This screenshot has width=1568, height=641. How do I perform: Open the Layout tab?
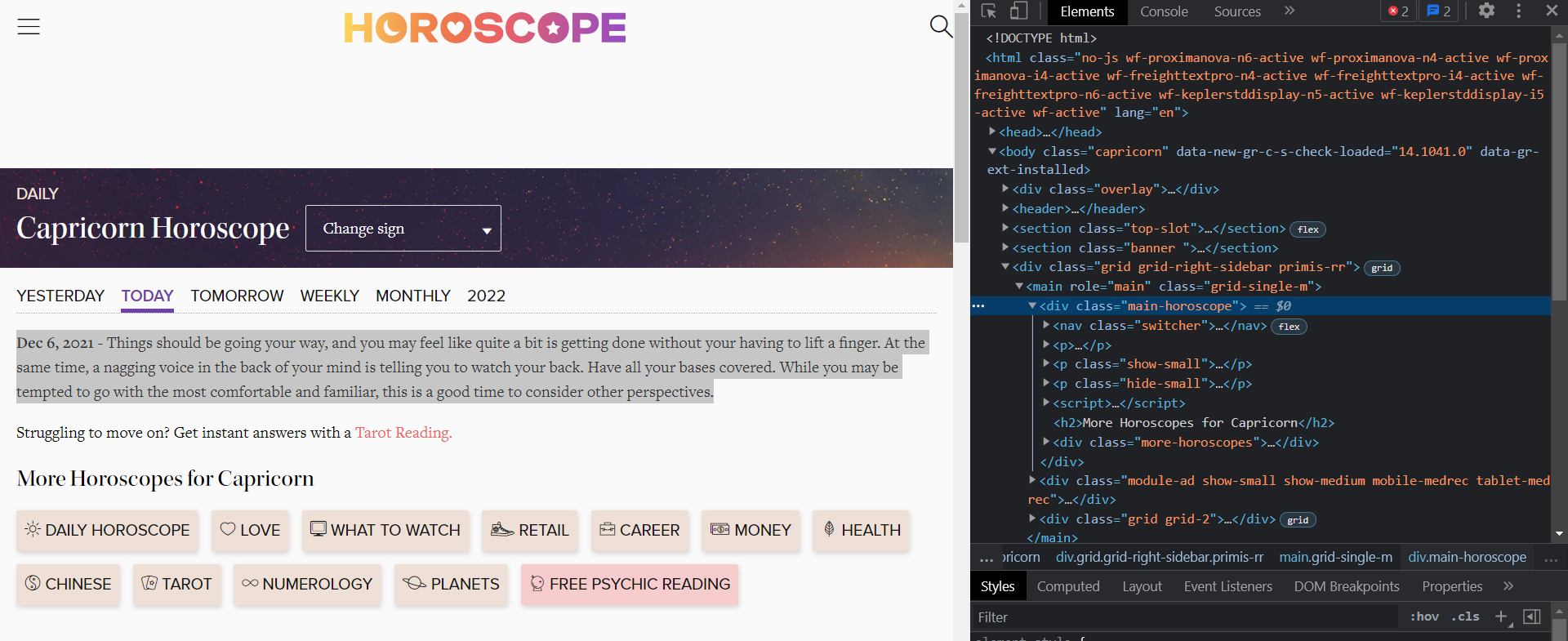[x=1142, y=586]
